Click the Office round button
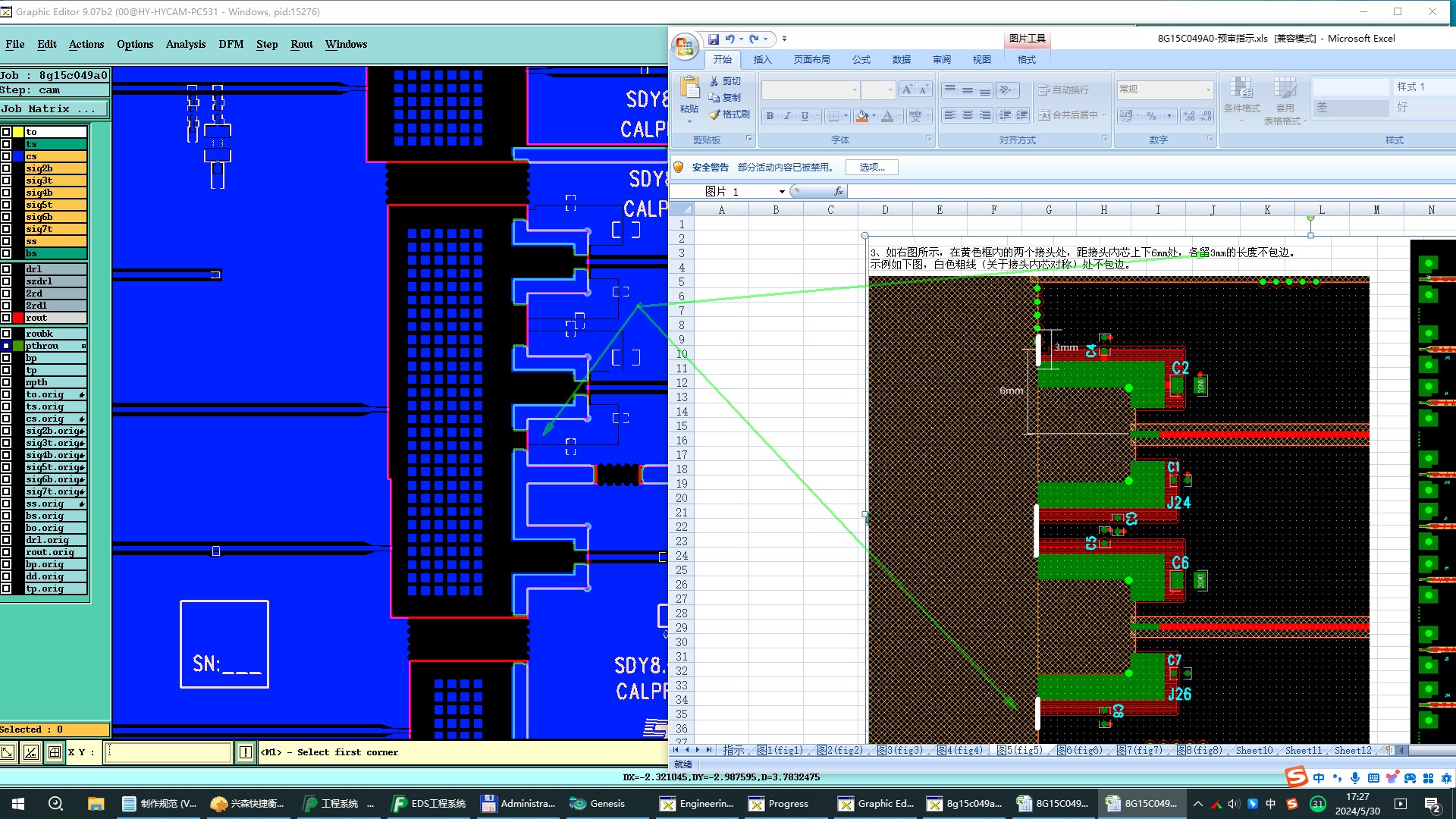Image resolution: width=1456 pixels, height=819 pixels. pos(685,47)
